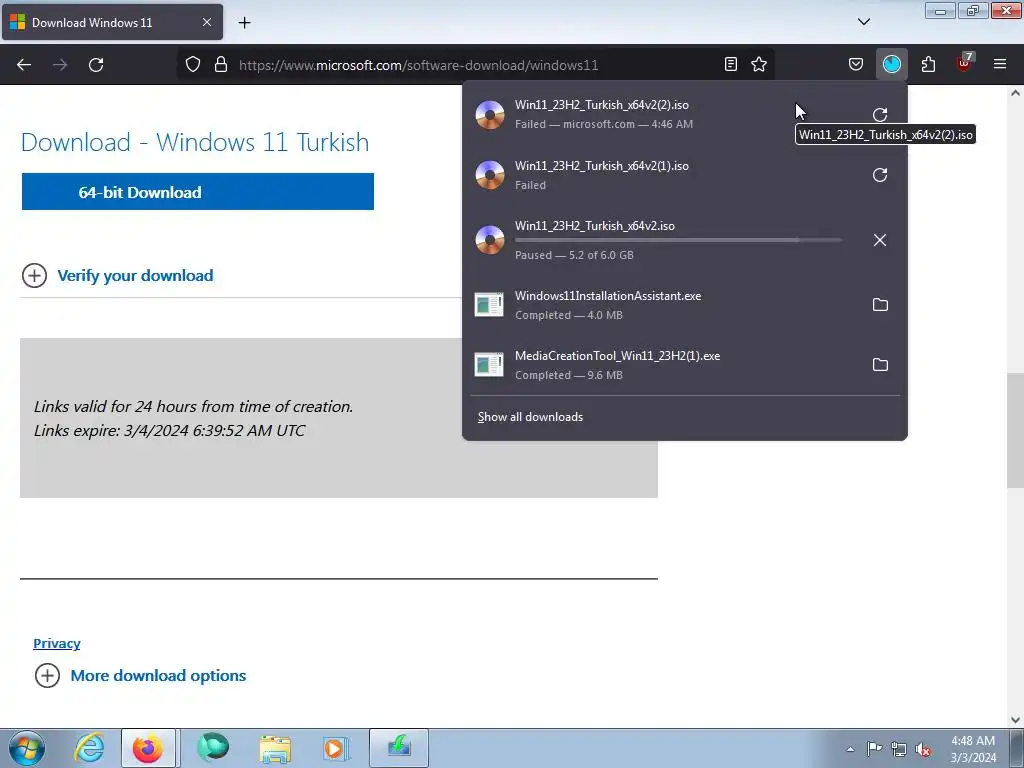Click the taskbar clock showing 4:48 AM
1024x768 pixels.
[973, 749]
